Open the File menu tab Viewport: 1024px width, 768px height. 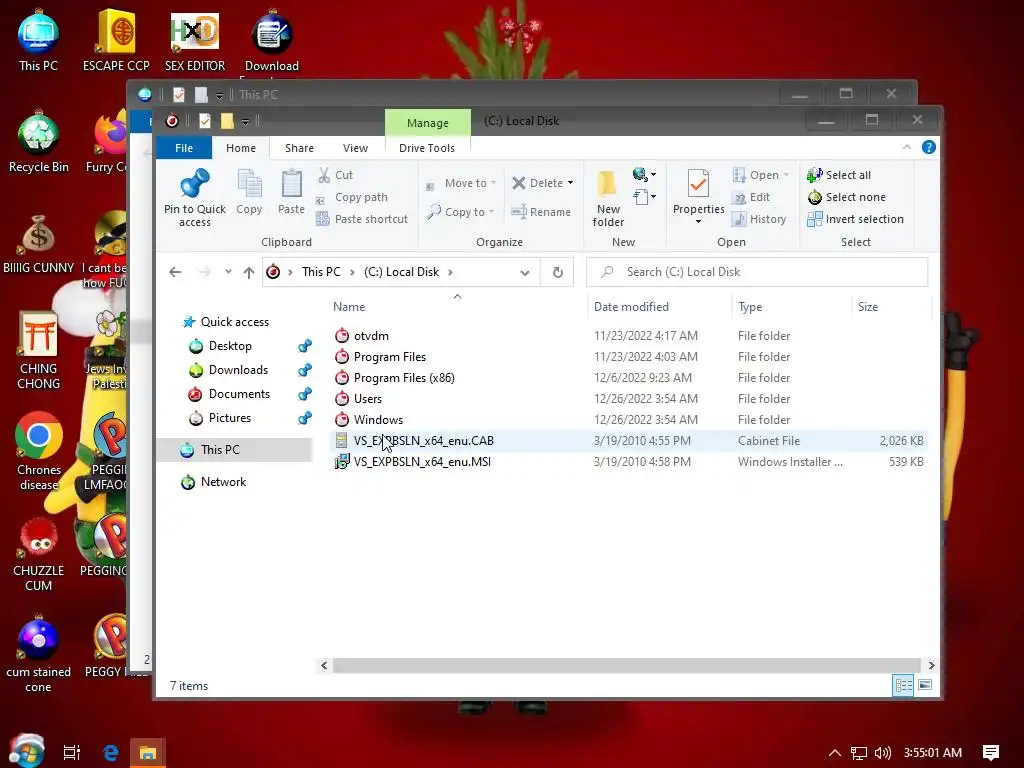pos(184,148)
